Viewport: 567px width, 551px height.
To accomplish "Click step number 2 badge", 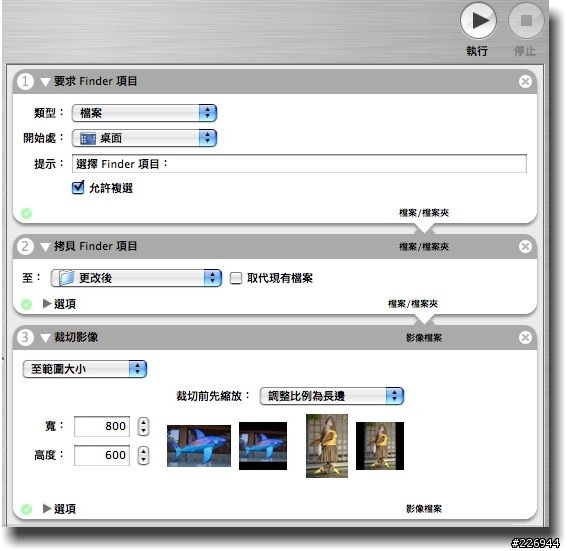I will 25,246.
